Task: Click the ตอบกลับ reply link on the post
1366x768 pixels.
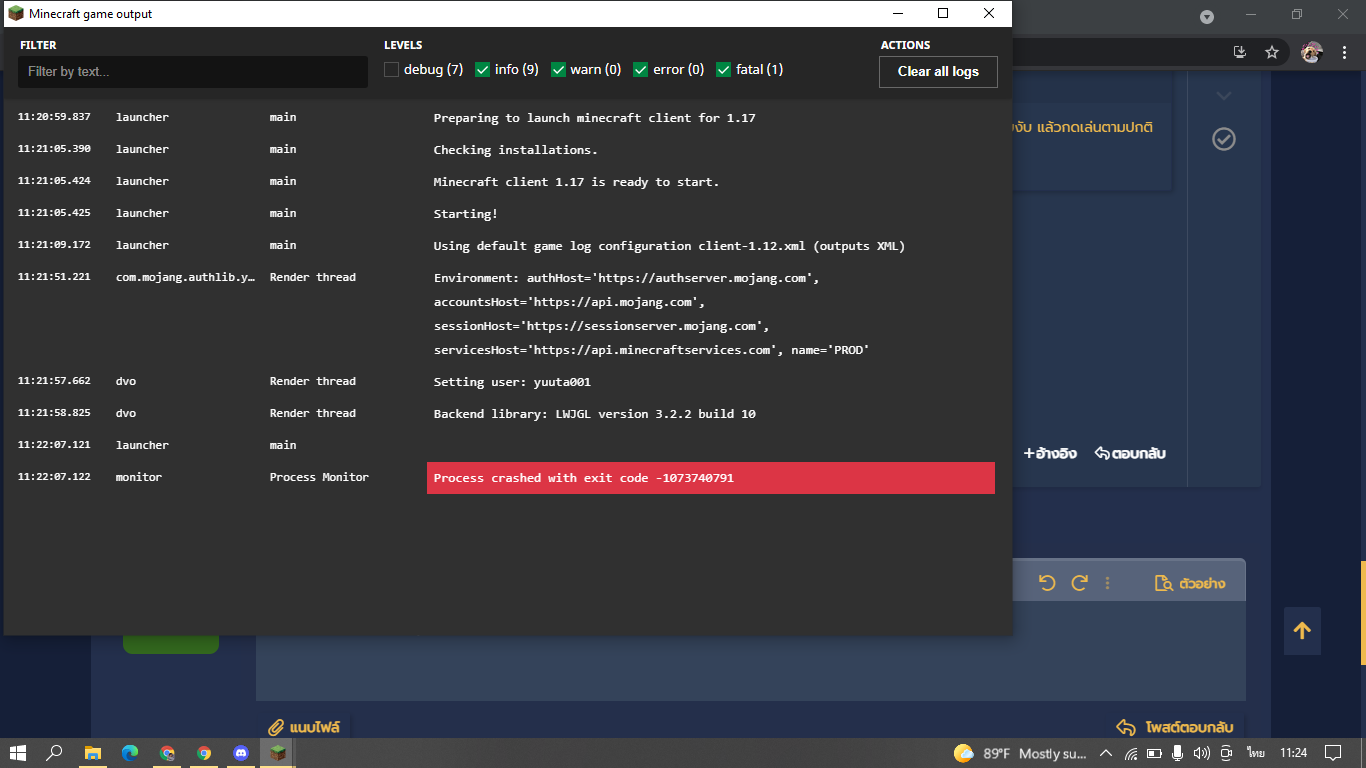Action: pos(1130,453)
